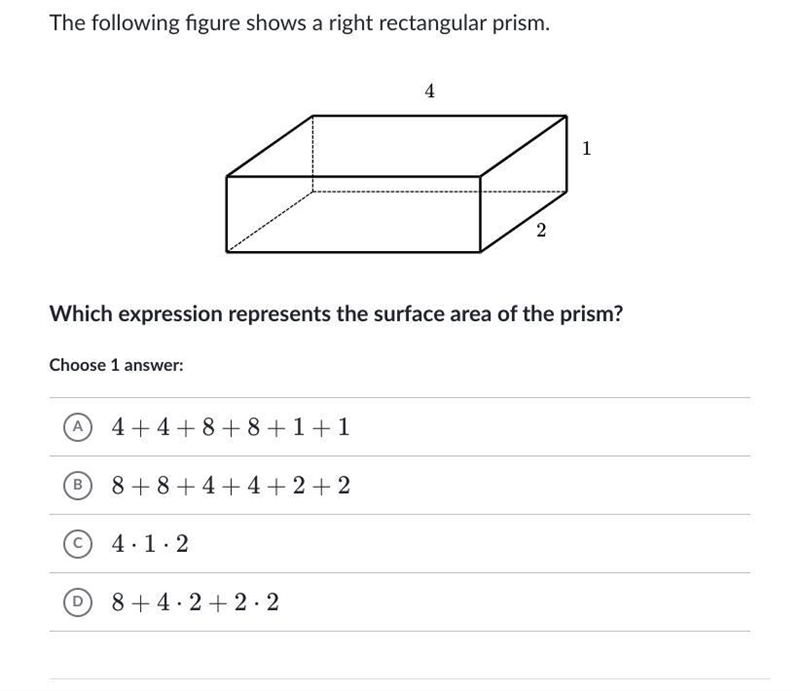
Task: Click the "right rectangular prism" intro sentence
Action: [299, 23]
